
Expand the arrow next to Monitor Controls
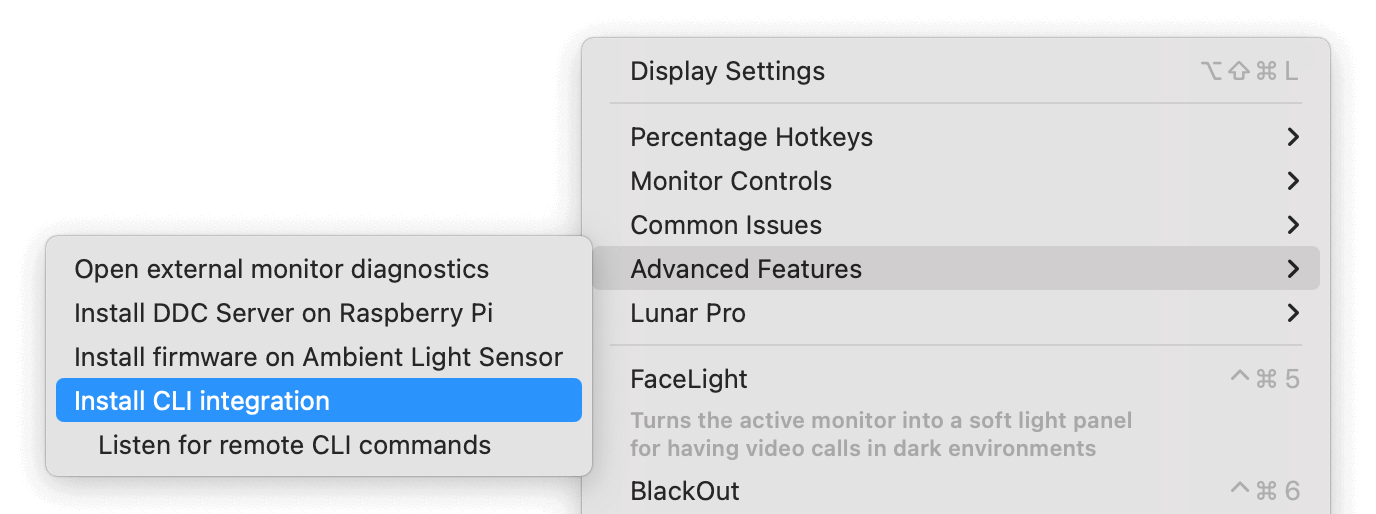click(1293, 181)
